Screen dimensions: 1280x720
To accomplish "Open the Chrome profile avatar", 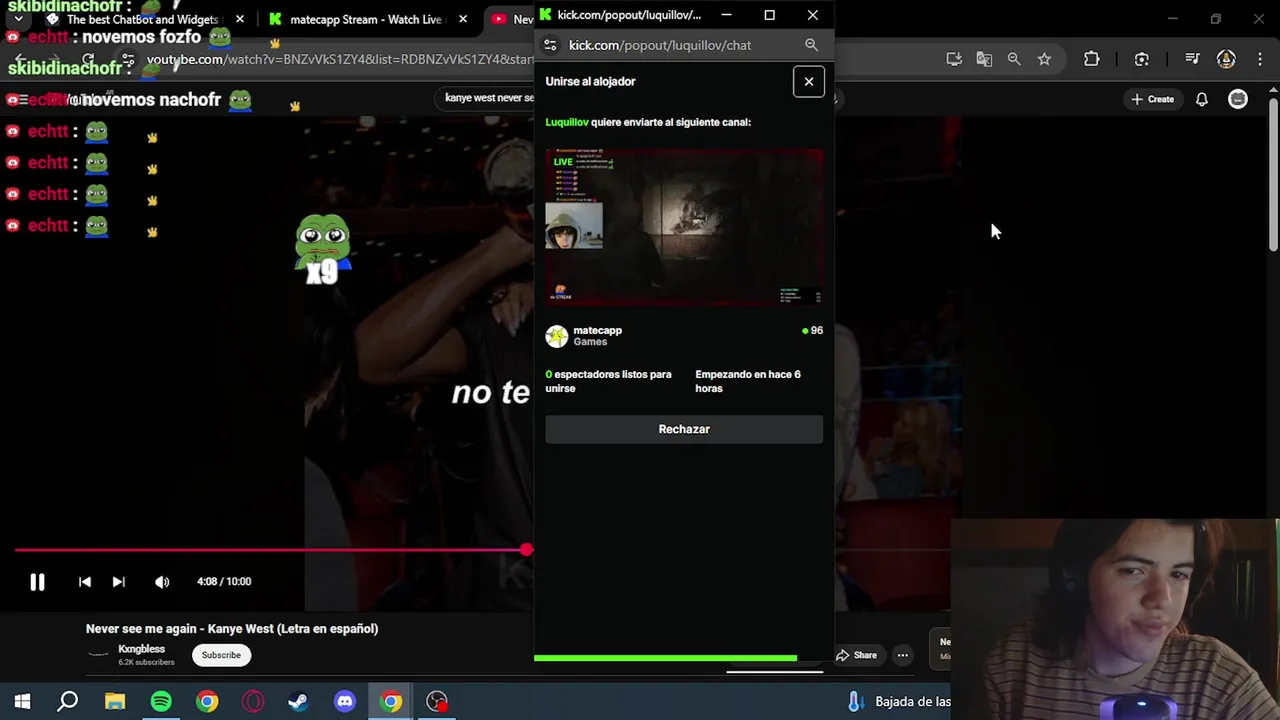I will point(1226,59).
